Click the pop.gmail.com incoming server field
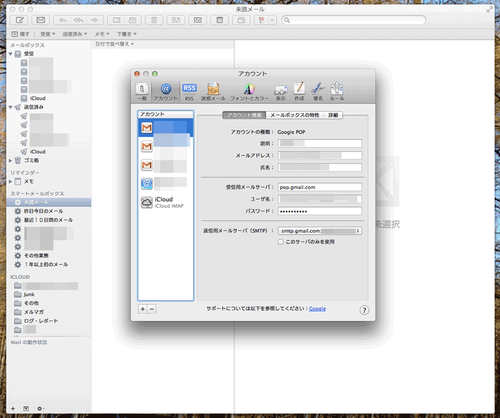Screen dimensions: 500x418 tap(320, 187)
